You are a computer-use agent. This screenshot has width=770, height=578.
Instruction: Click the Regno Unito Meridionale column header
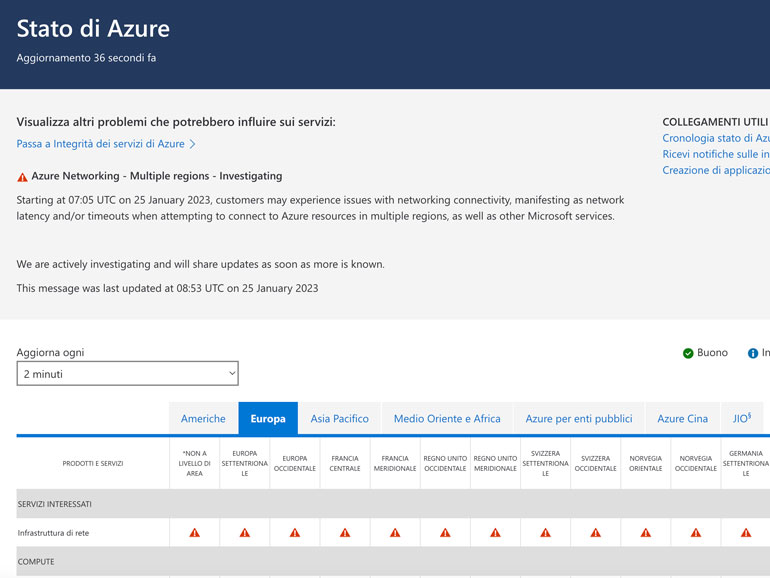[x=495, y=463]
